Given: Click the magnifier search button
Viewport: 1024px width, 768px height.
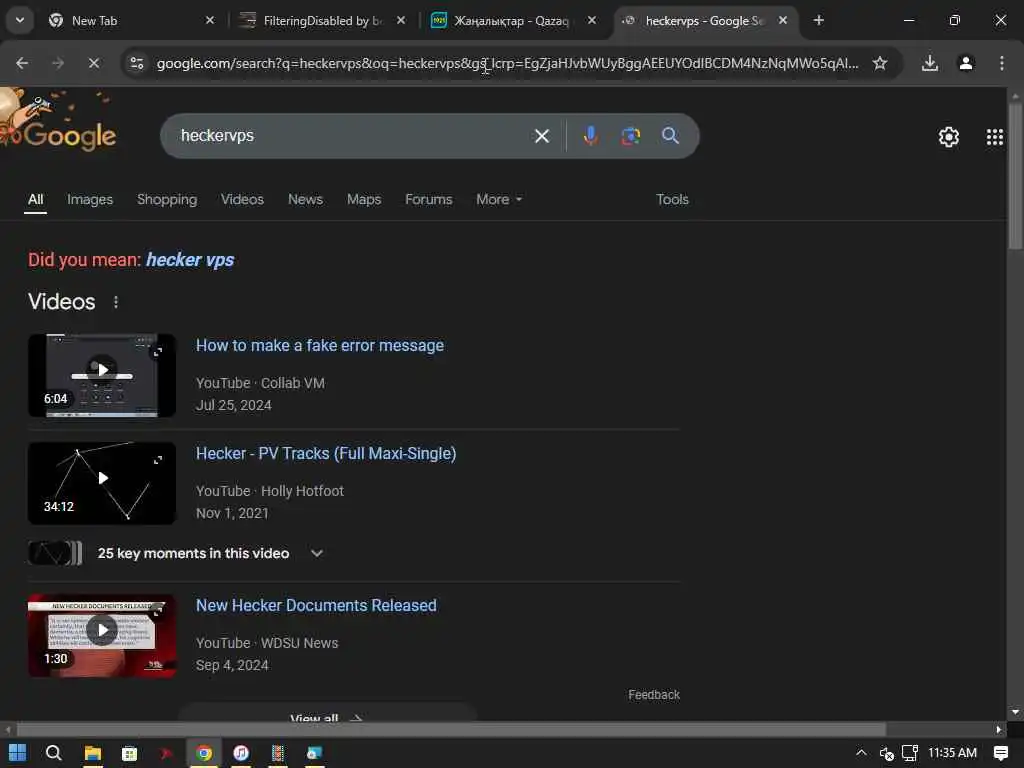Looking at the screenshot, I should click(670, 136).
